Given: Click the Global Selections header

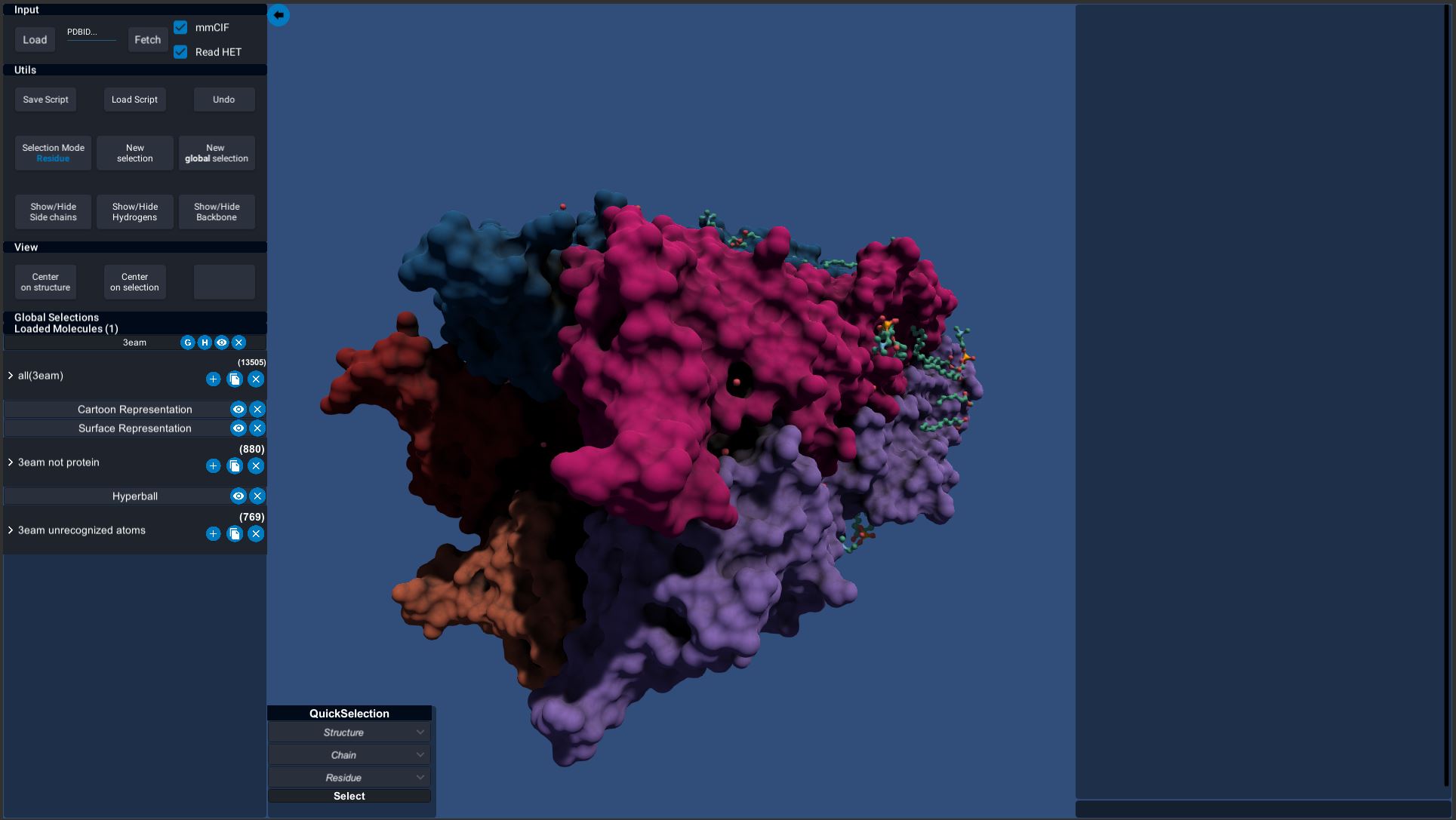Looking at the screenshot, I should (135, 318).
